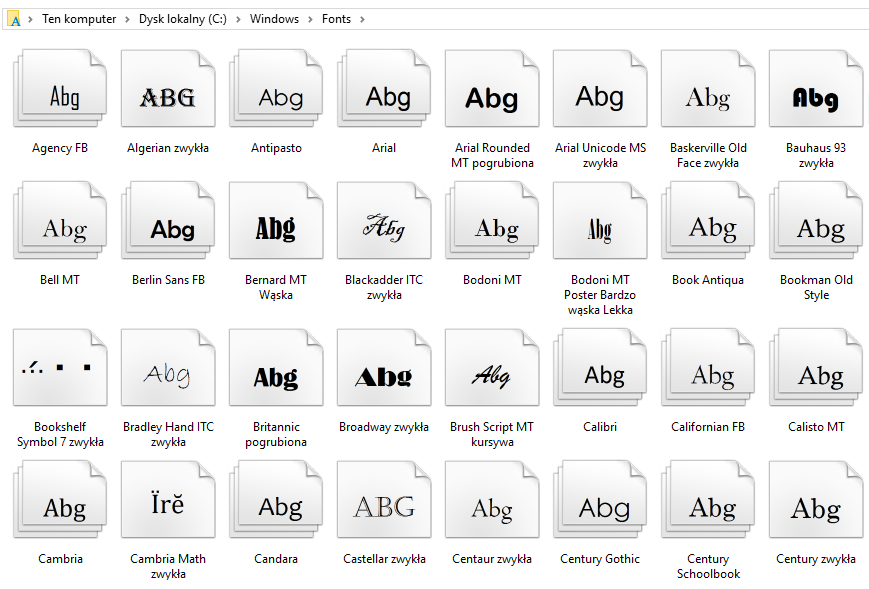Image resolution: width=869 pixels, height=589 pixels.
Task: Click the "Calisto MT" name label
Action: click(816, 427)
